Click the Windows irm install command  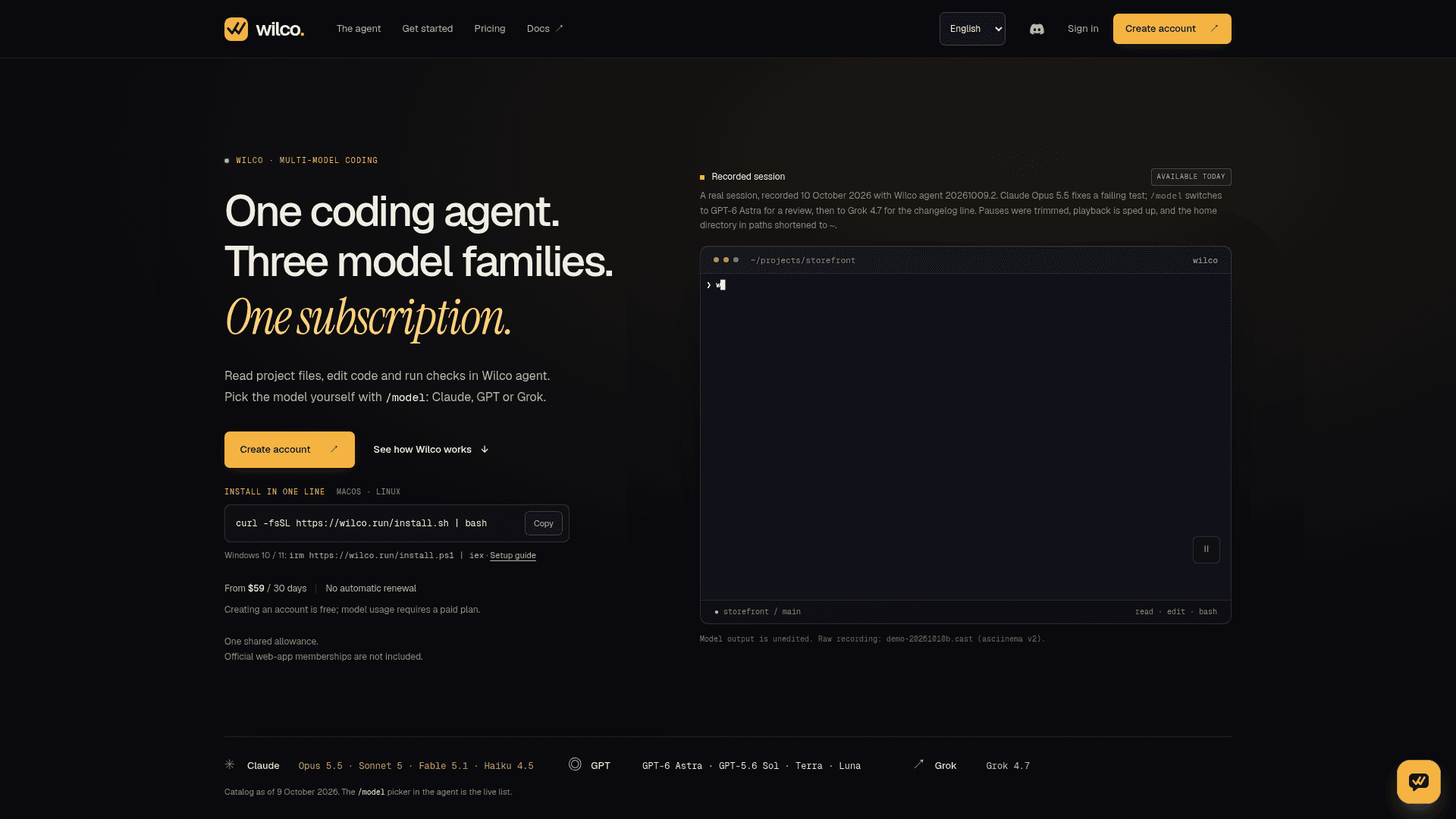click(x=386, y=556)
